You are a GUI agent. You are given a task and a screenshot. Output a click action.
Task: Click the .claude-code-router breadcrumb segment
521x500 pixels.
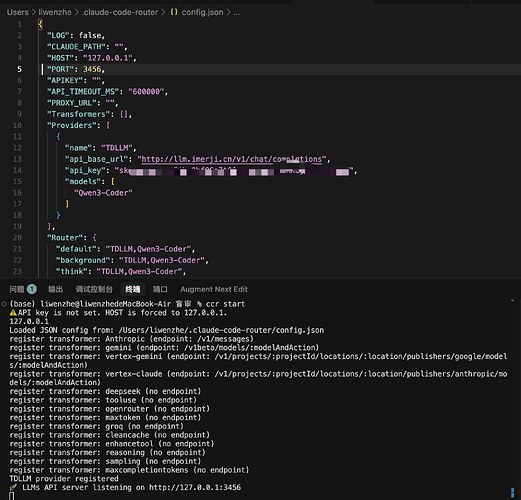120,12
